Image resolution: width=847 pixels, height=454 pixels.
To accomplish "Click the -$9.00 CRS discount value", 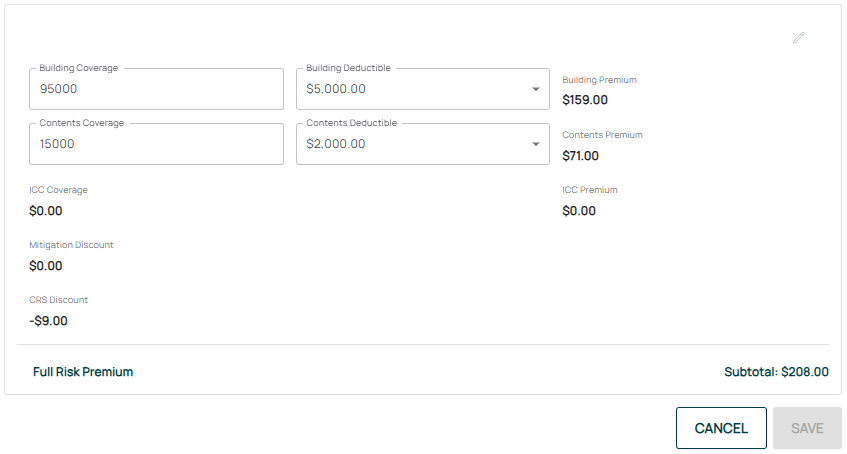I will 49,321.
